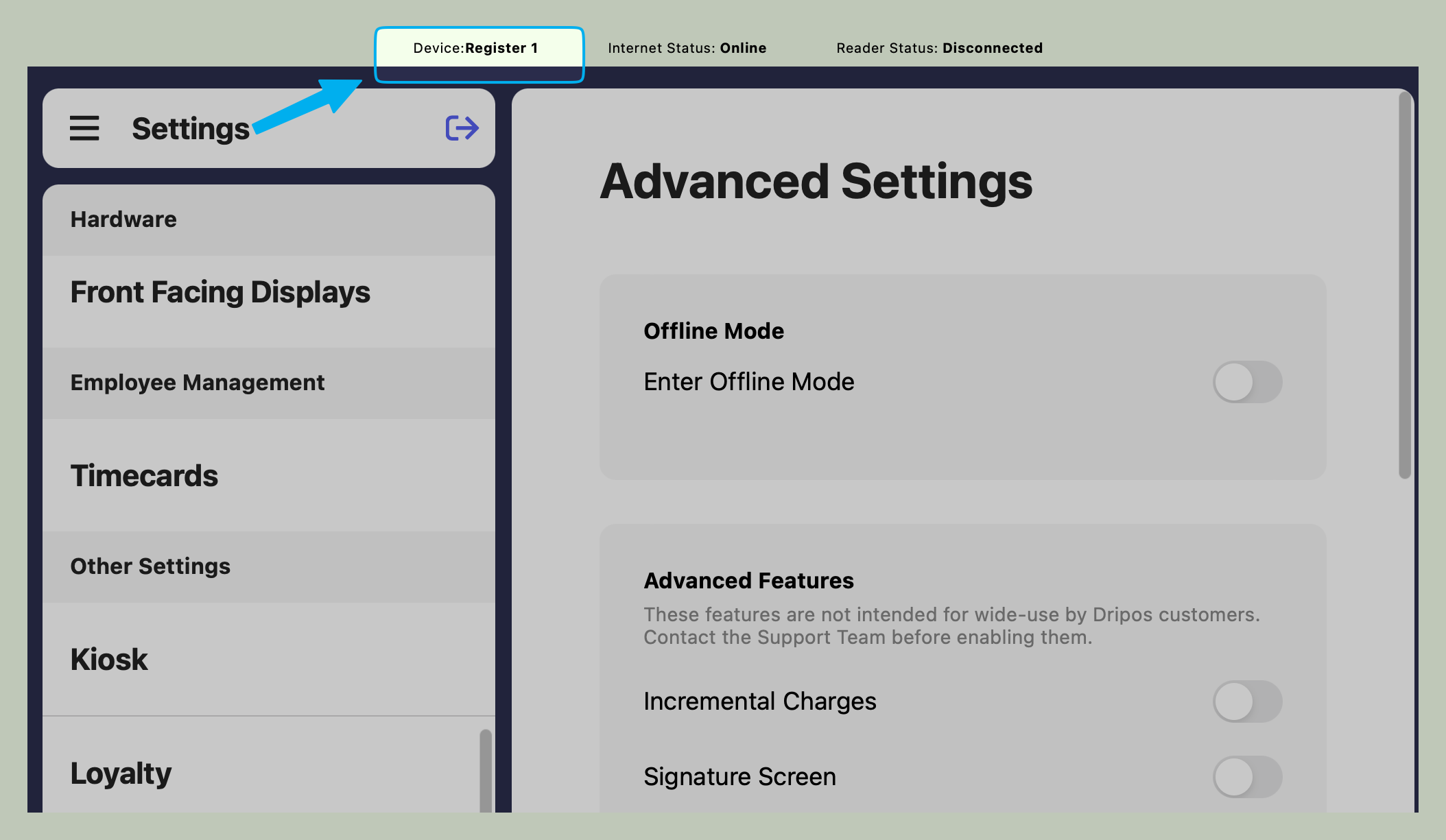The width and height of the screenshot is (1446, 840).
Task: Open Timecards settings
Action: (x=144, y=476)
